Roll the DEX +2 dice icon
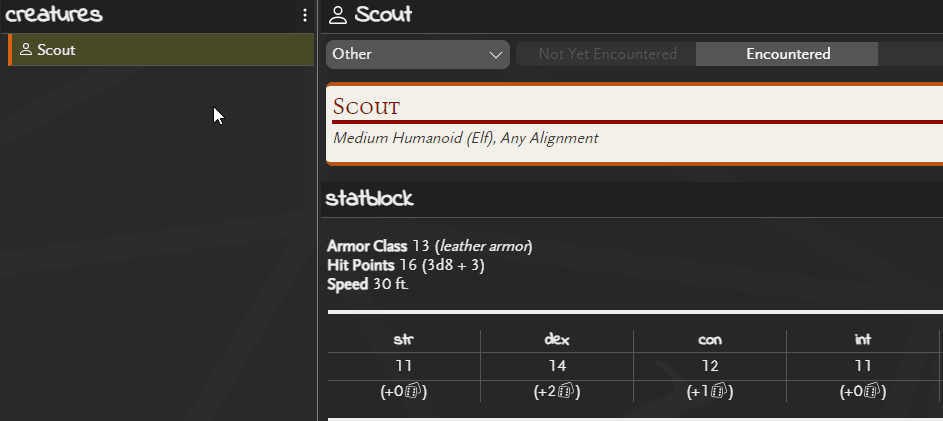Viewport: 943px width, 421px height. click(x=568, y=392)
